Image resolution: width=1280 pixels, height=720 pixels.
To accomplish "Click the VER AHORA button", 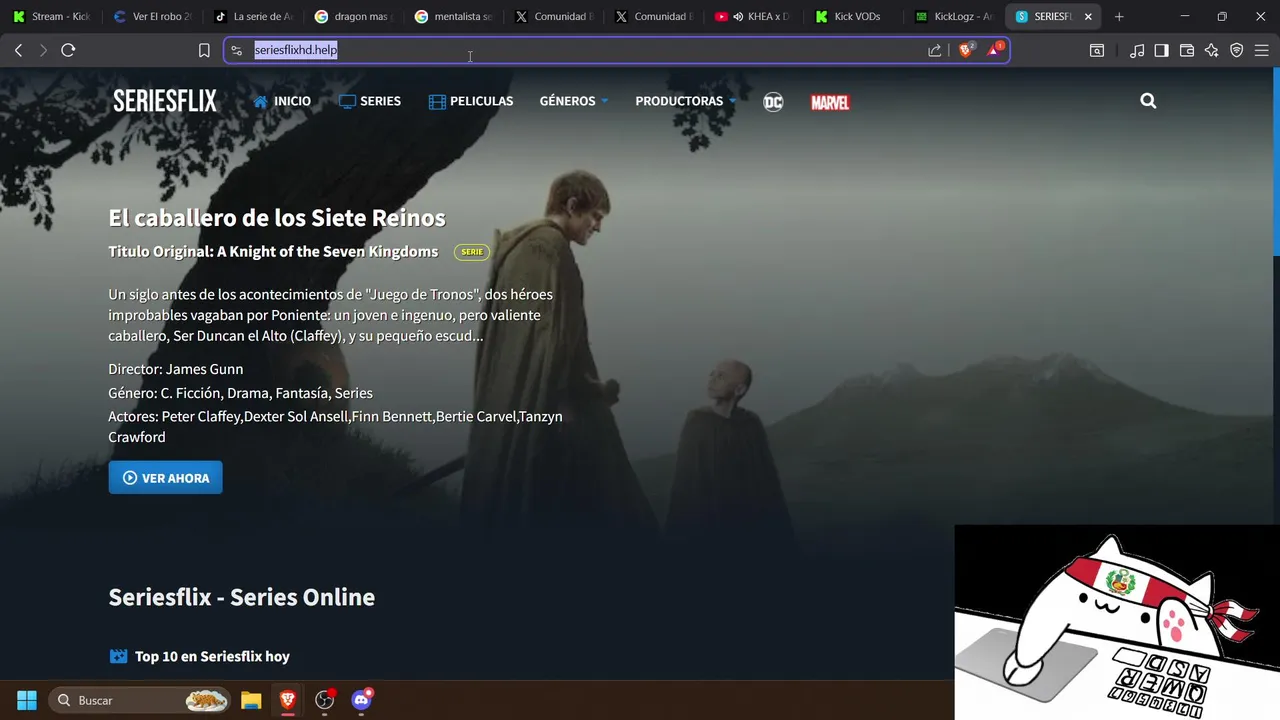I will pos(165,478).
